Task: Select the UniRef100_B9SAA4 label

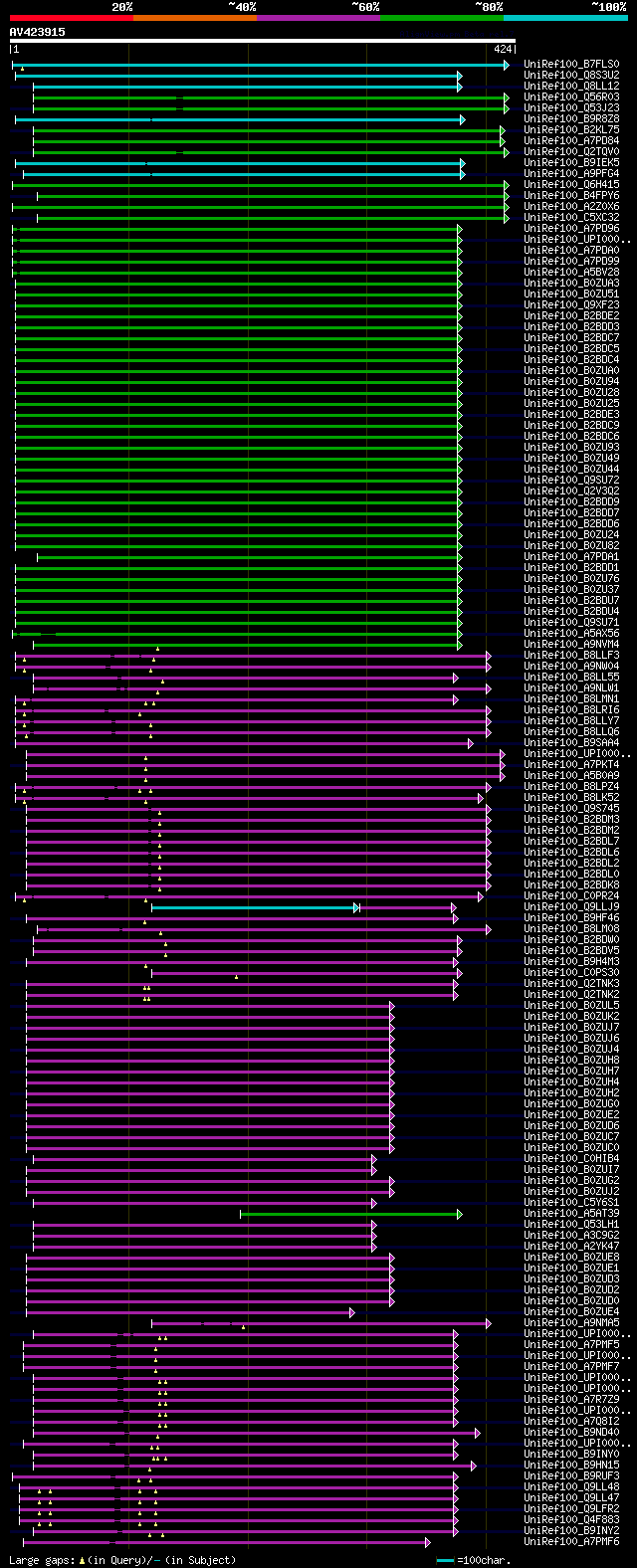Action: [x=571, y=743]
